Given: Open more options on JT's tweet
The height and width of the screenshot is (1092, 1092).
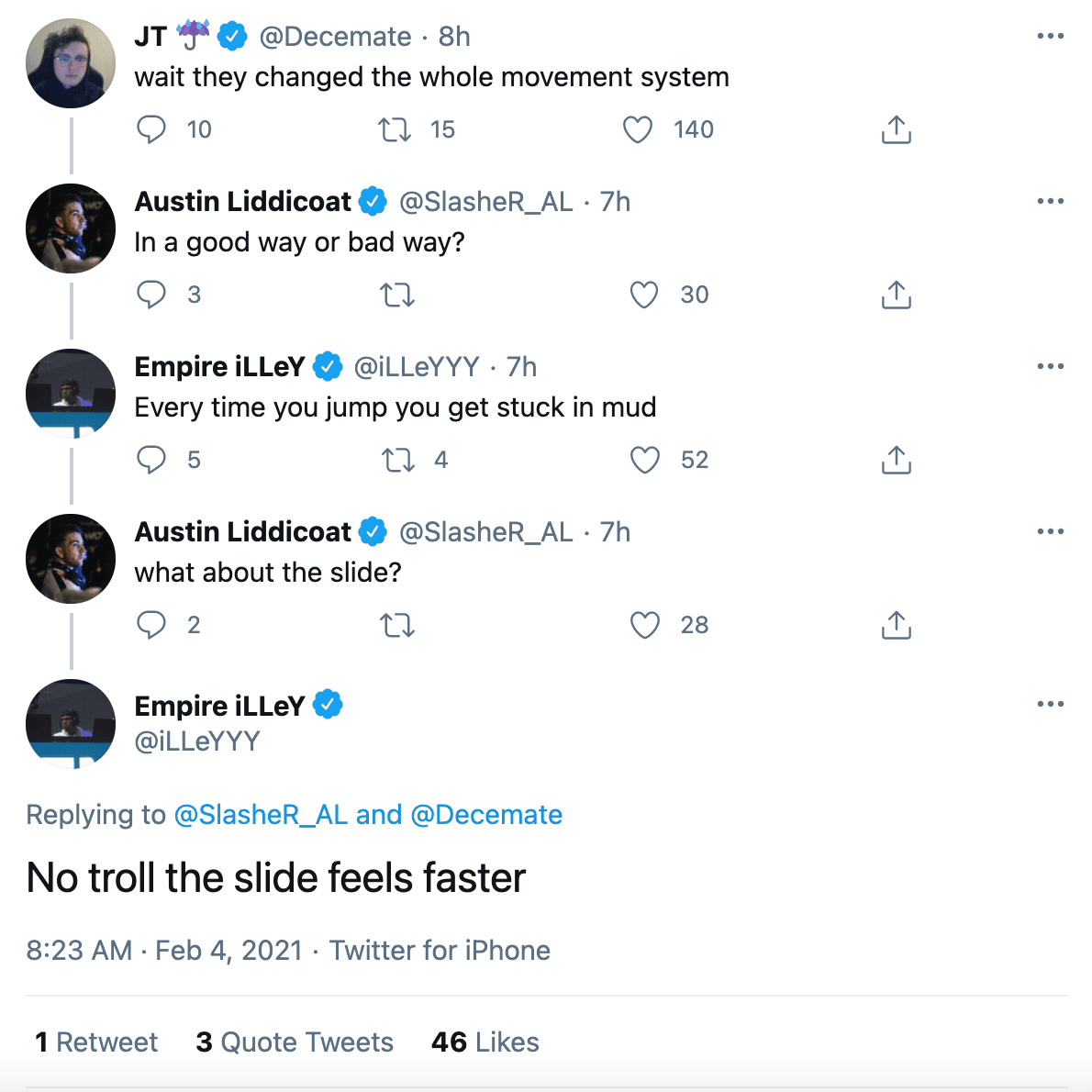Looking at the screenshot, I should click(x=1050, y=37).
